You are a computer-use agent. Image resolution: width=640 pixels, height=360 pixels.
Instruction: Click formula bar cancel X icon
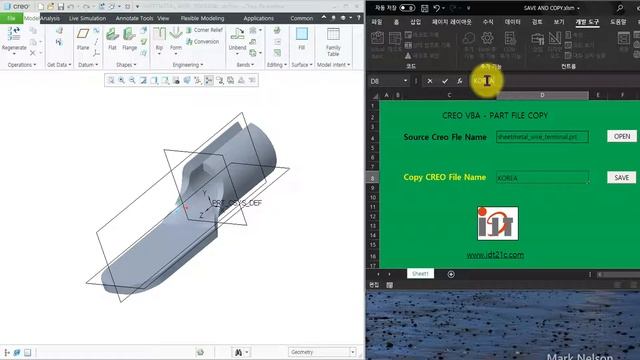click(430, 81)
